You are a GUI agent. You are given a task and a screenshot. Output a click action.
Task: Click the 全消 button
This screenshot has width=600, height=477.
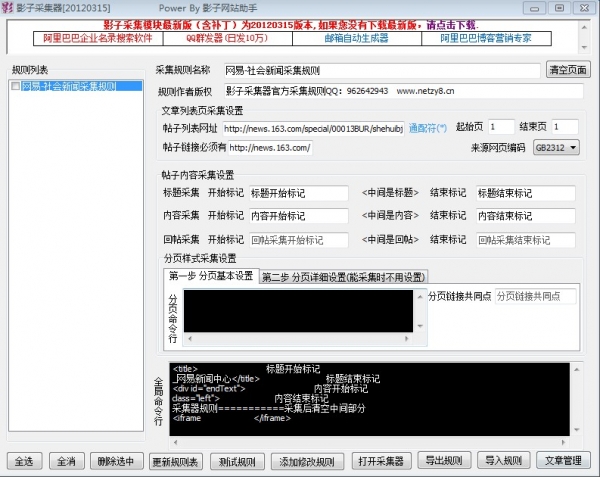[66, 461]
